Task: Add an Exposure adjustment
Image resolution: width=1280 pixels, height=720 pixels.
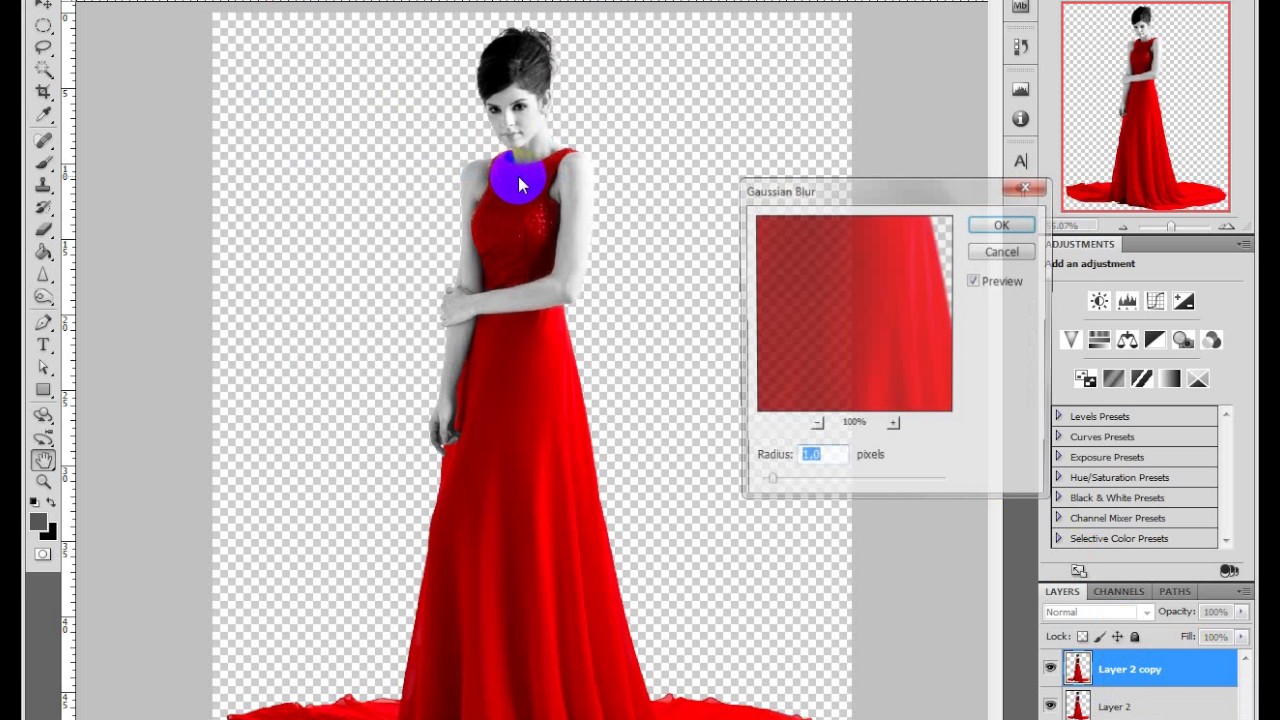Action: [1183, 301]
